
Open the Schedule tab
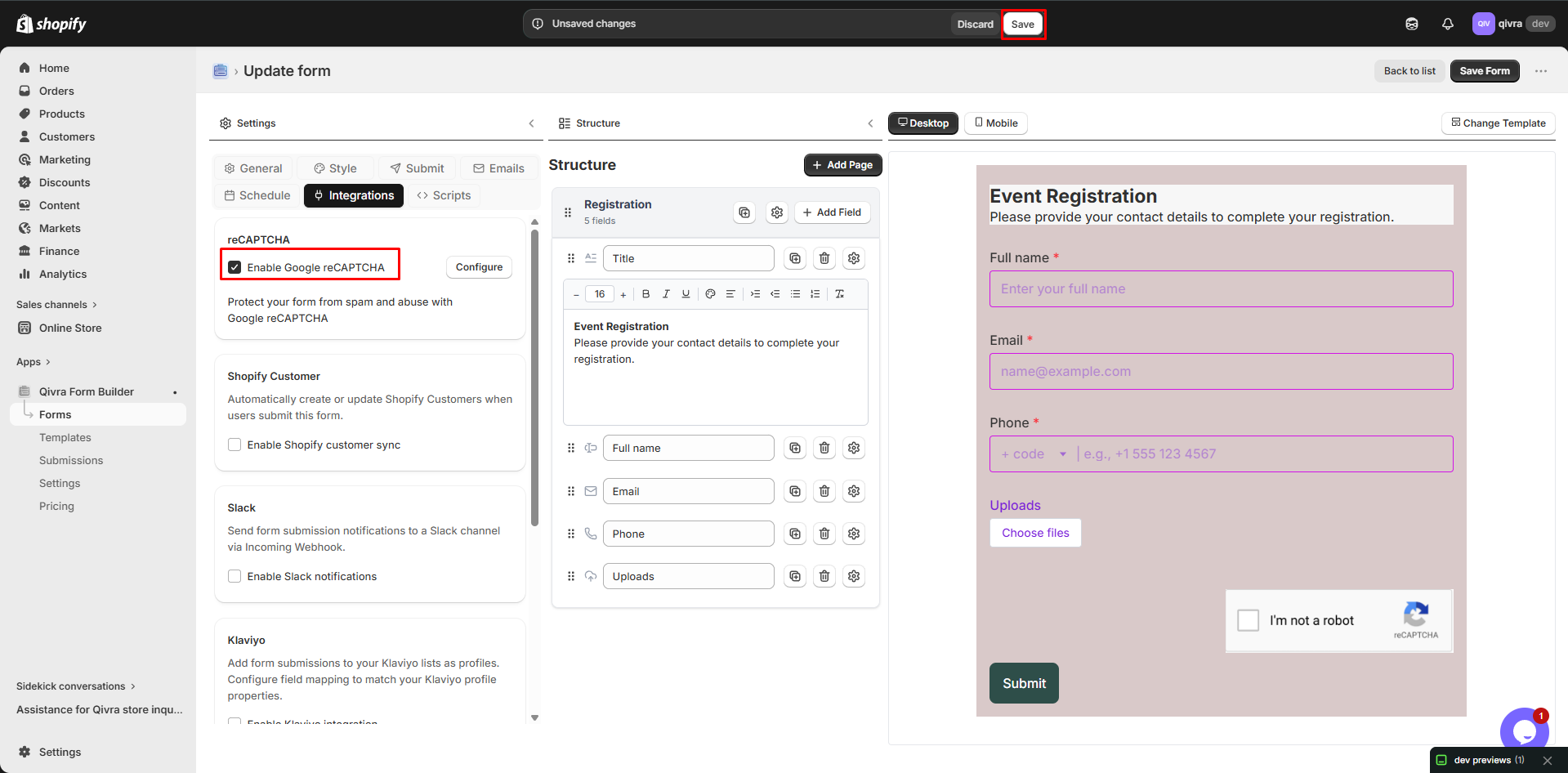point(258,195)
